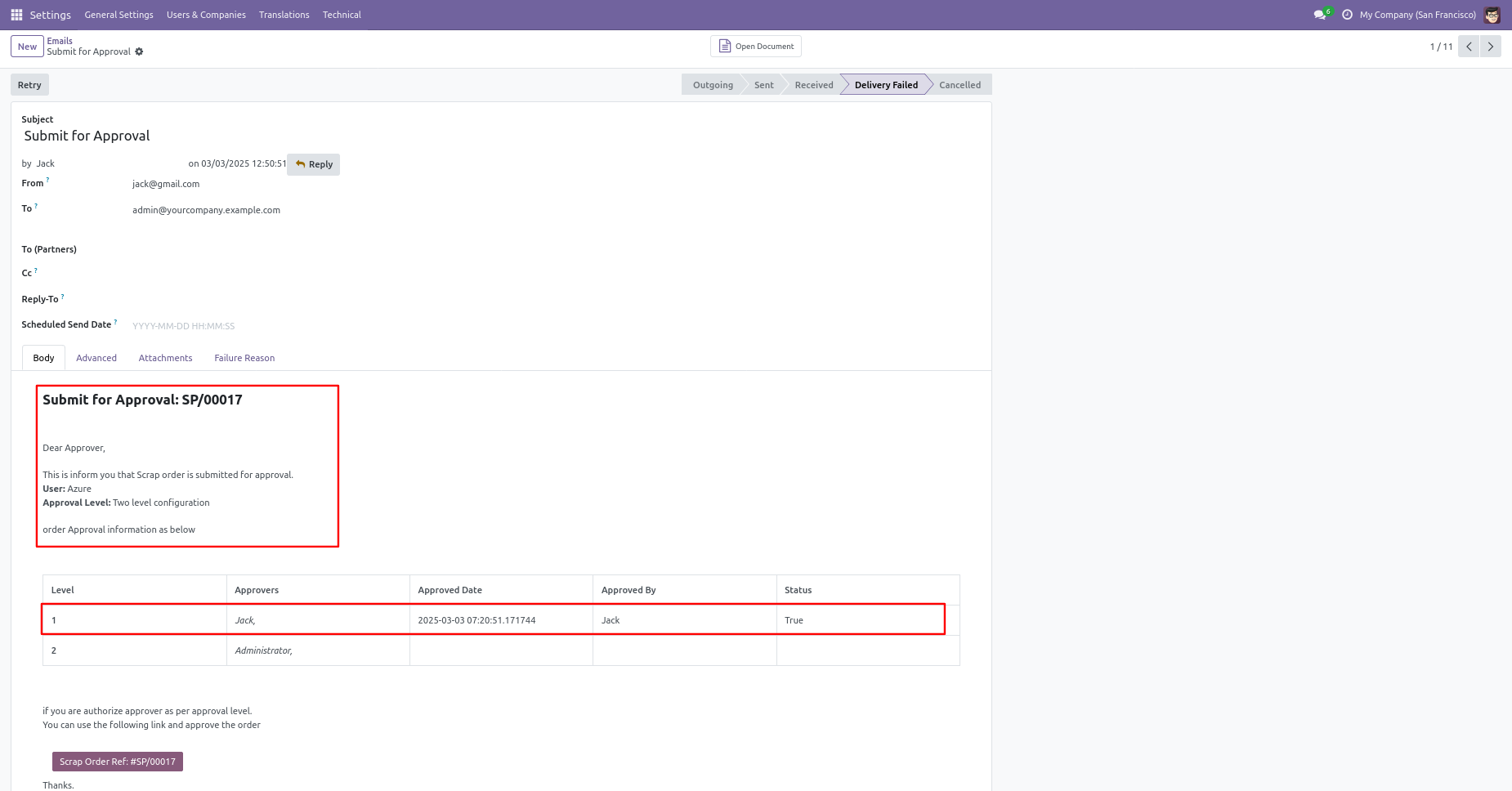Click the user avatar in top bar
The height and width of the screenshot is (791, 1512).
click(x=1492, y=15)
